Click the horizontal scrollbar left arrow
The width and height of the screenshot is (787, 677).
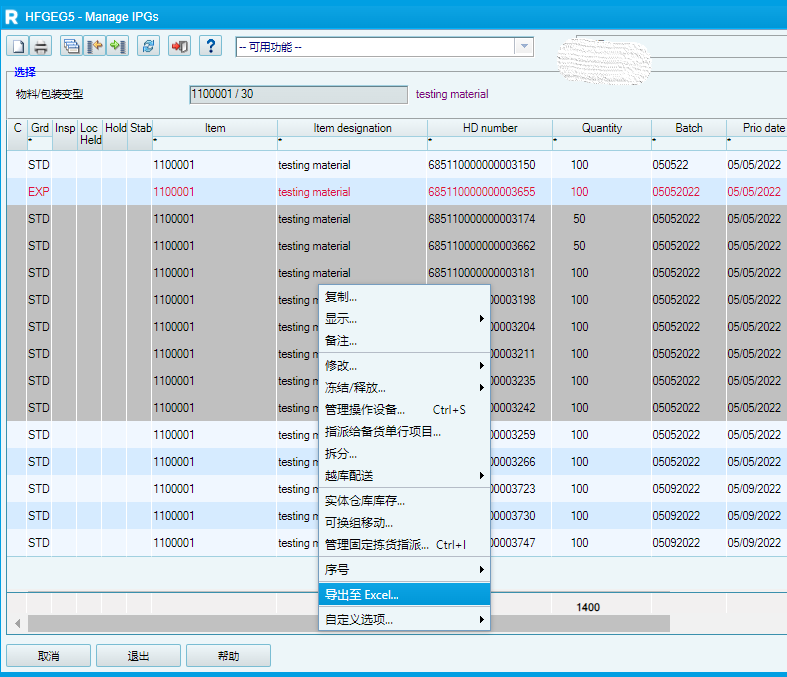(18, 623)
